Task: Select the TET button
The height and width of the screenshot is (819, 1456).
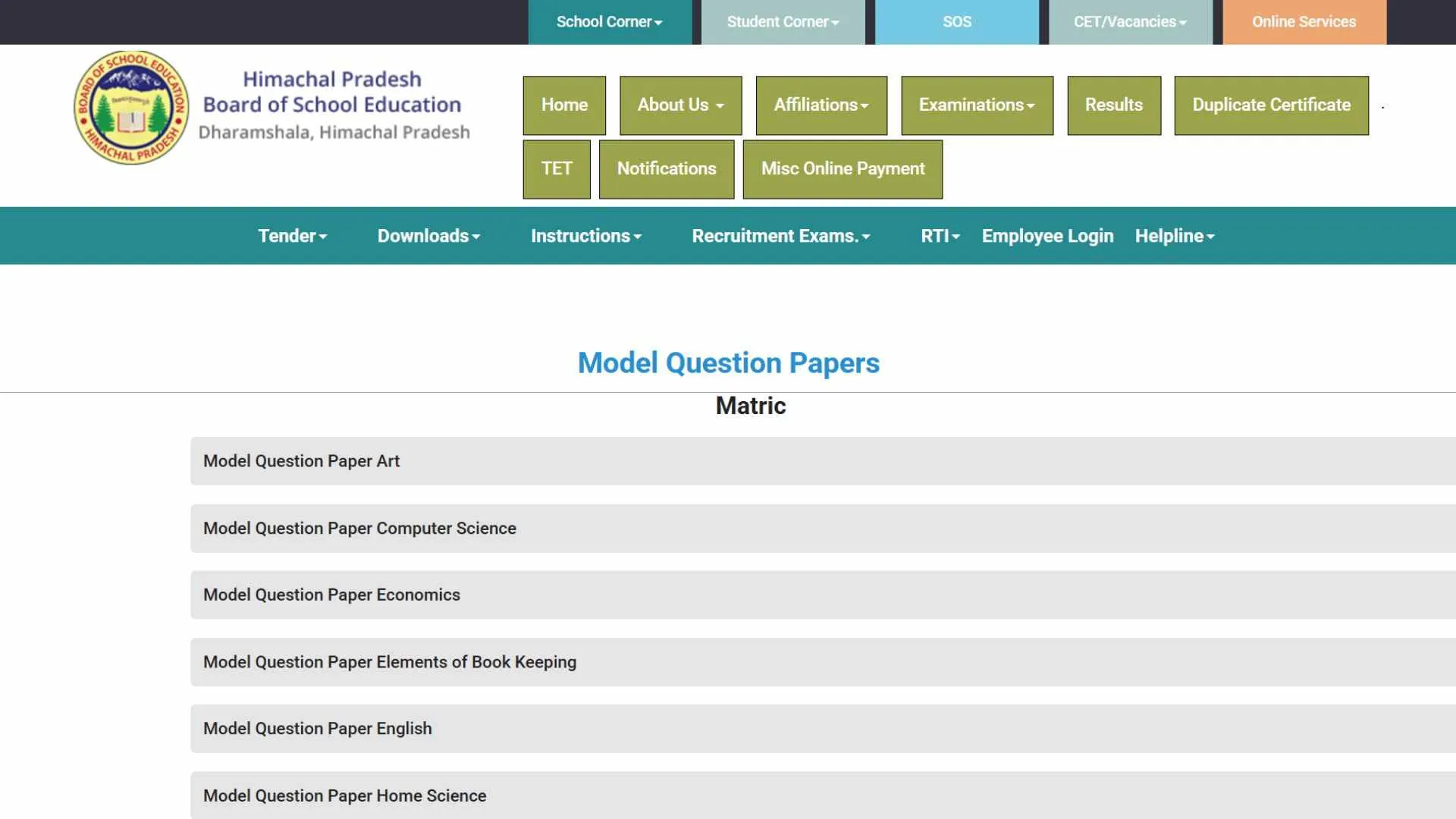Action: click(557, 169)
